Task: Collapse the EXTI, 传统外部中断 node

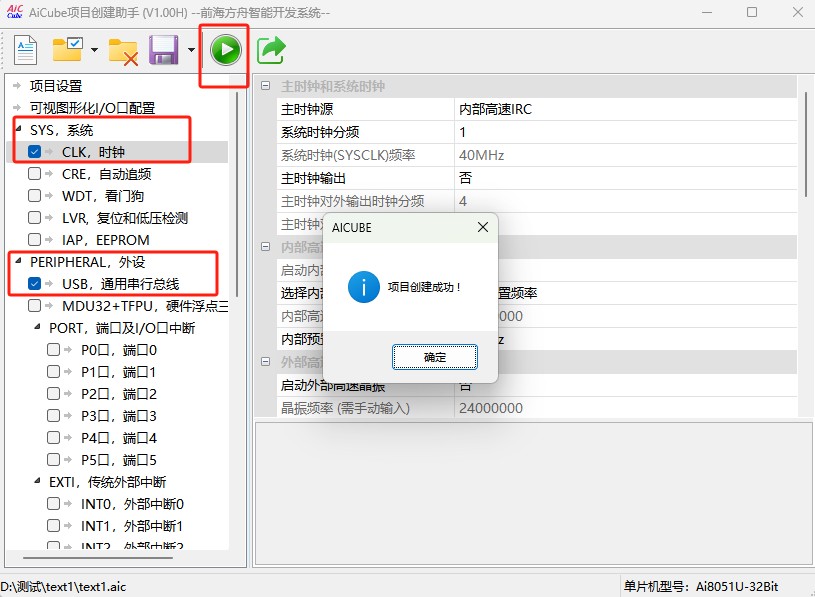Action: [37, 481]
